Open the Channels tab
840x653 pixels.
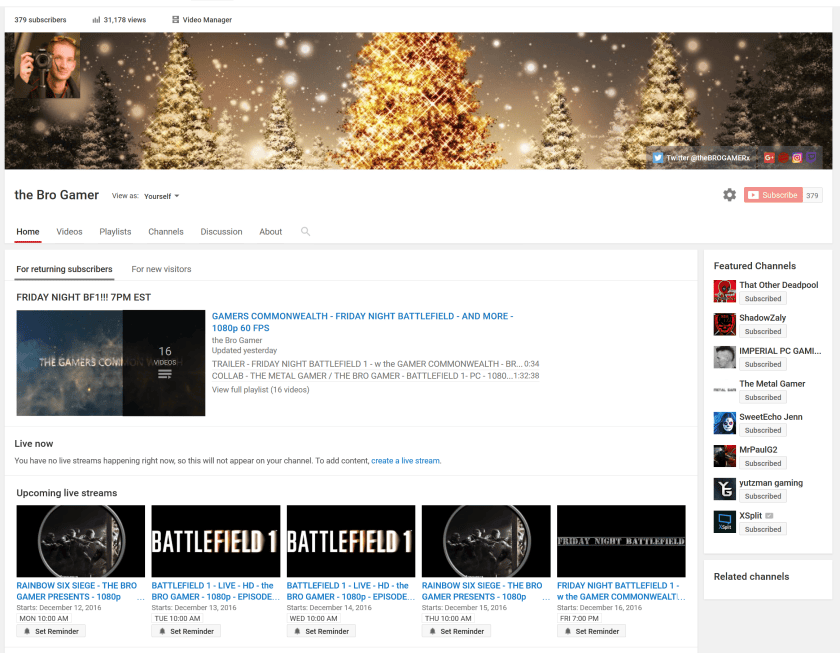[166, 231]
